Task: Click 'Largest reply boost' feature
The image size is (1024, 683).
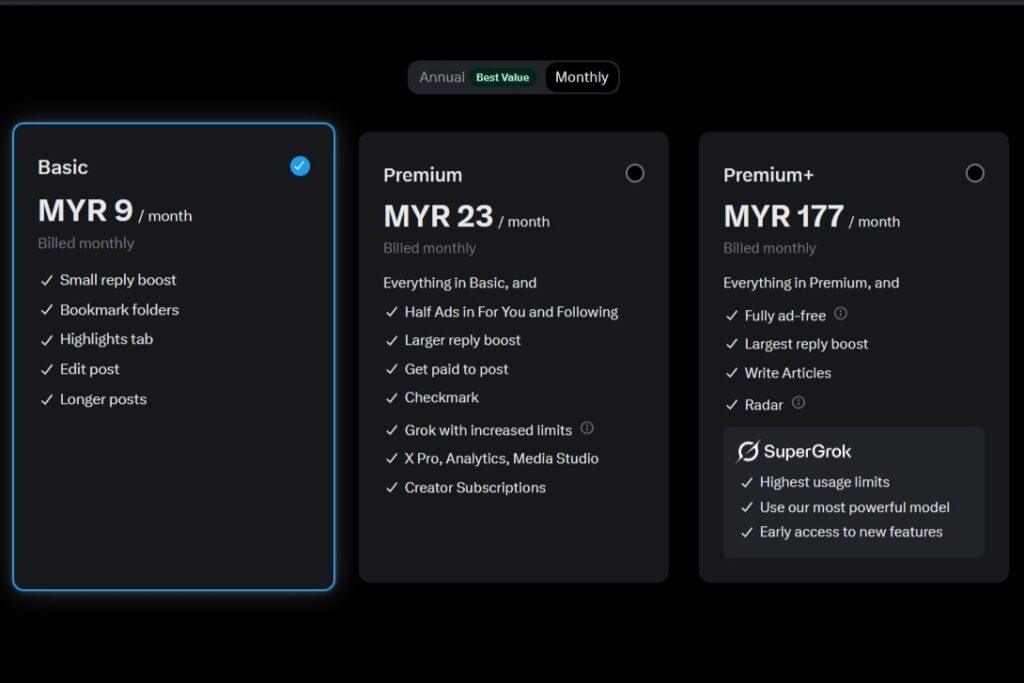Action: [x=807, y=344]
